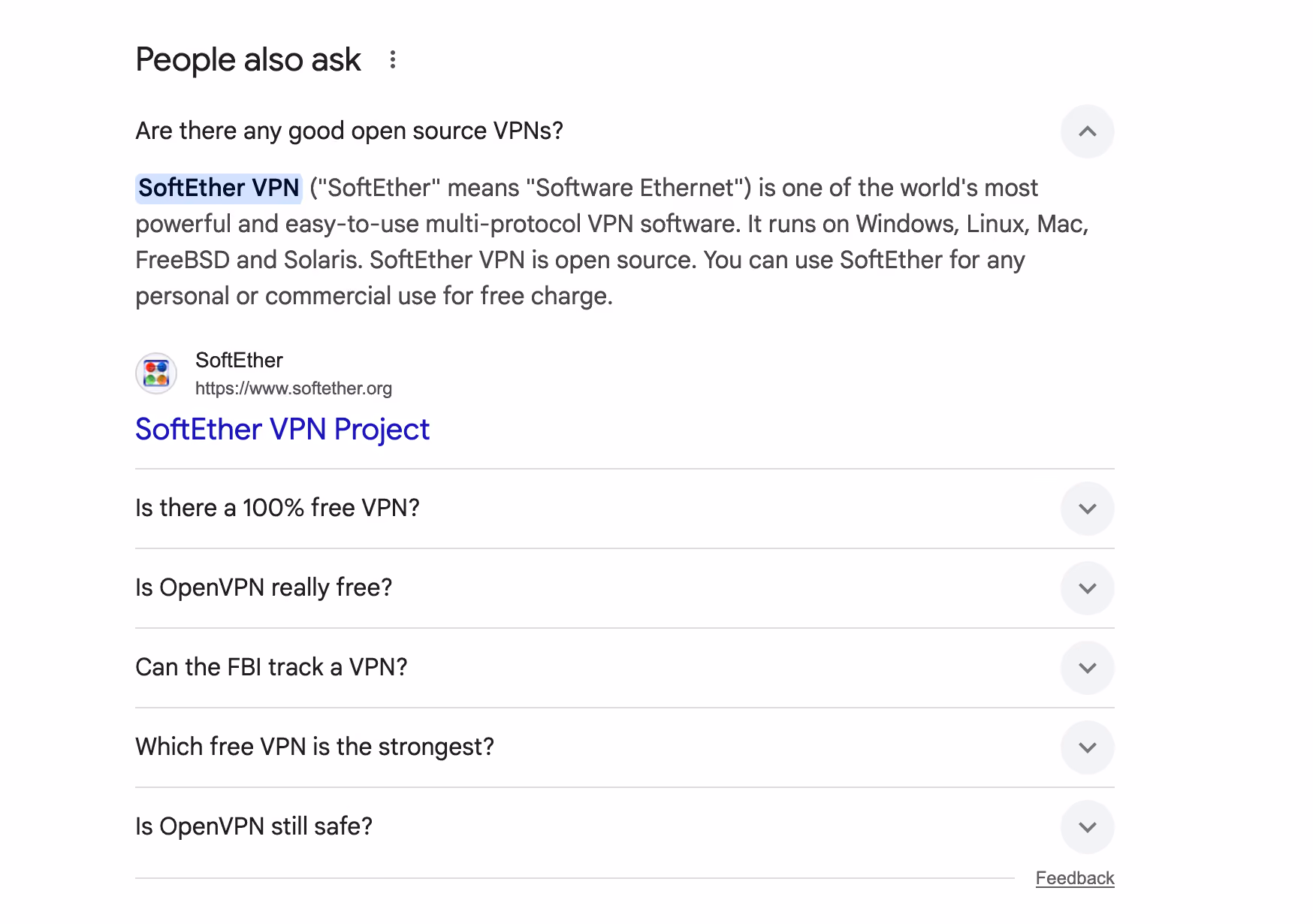The width and height of the screenshot is (1313, 924).
Task: Click the SoftEther site favicon
Action: pyautogui.click(x=156, y=373)
